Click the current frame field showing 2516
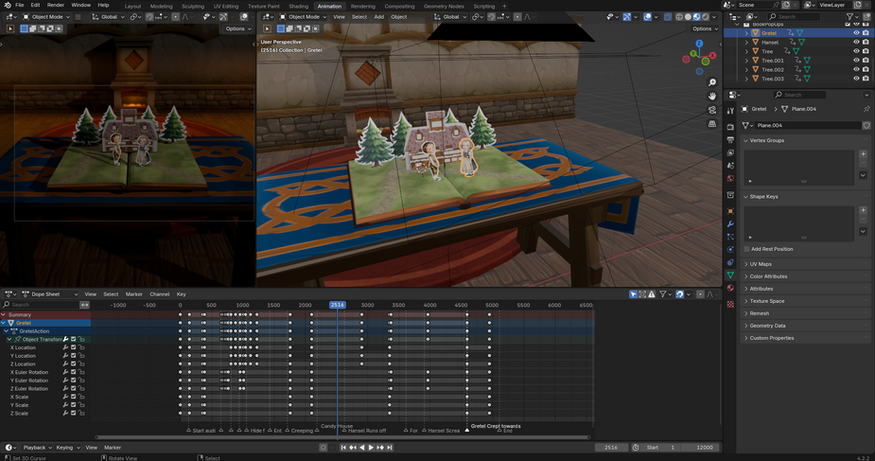Viewport: 875px width, 461px height. 611,448
